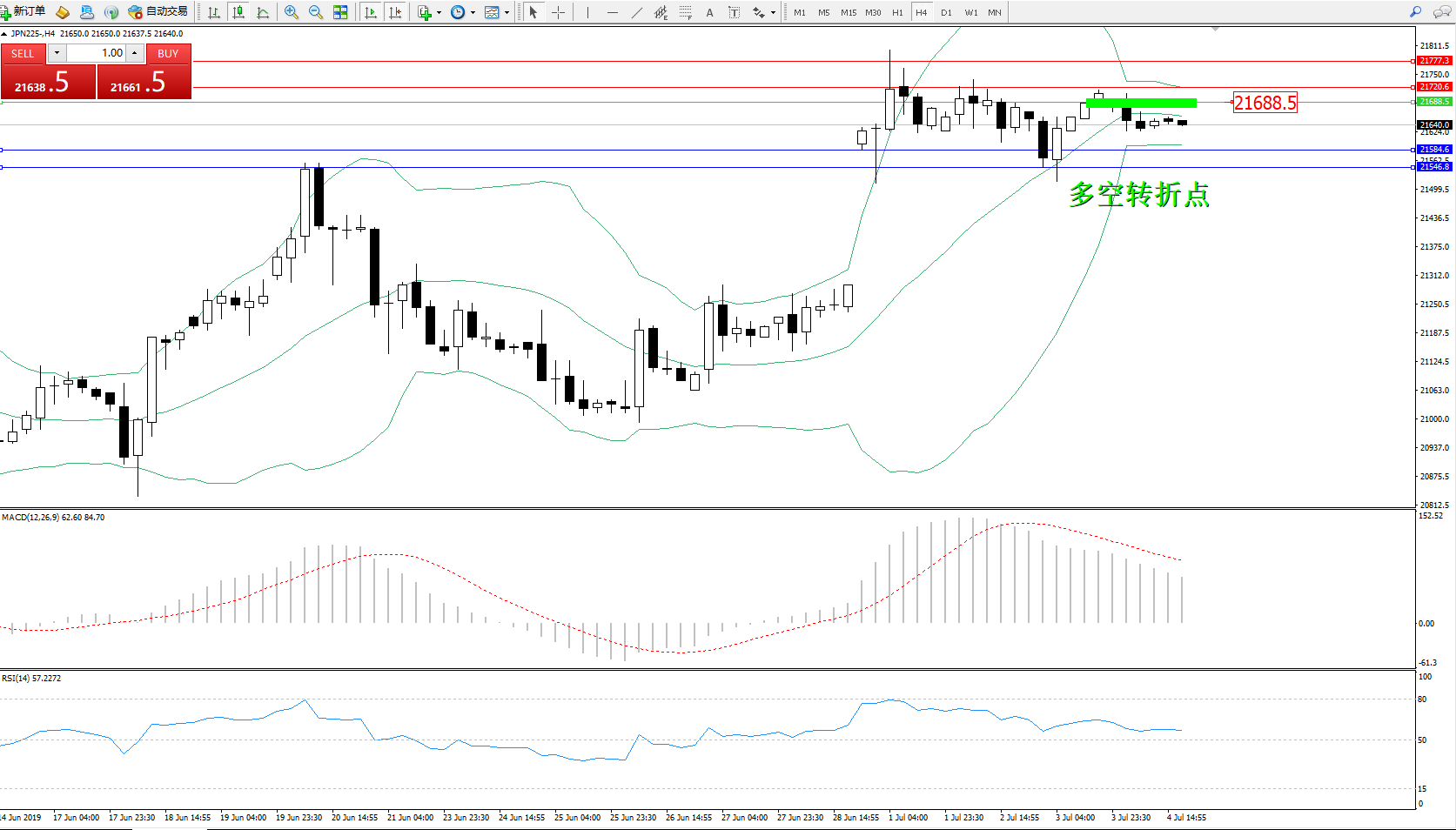Expand the indicators list dropdown arrow
This screenshot has height=830, width=1456.
pyautogui.click(x=439, y=13)
